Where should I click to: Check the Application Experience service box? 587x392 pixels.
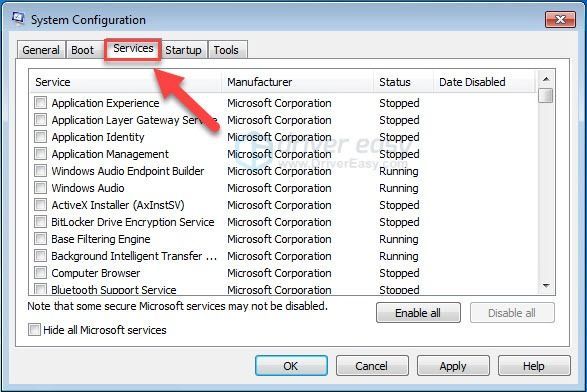click(40, 103)
